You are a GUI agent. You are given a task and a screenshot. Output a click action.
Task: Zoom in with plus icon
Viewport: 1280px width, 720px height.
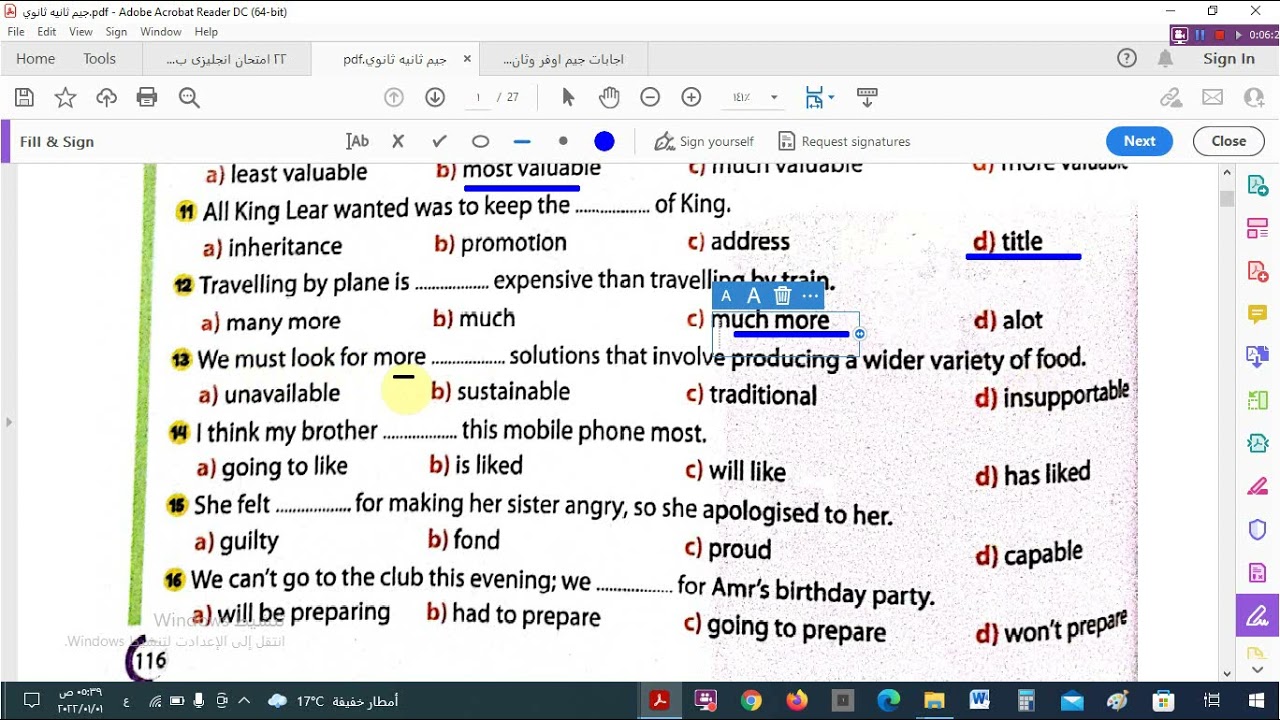tap(691, 97)
